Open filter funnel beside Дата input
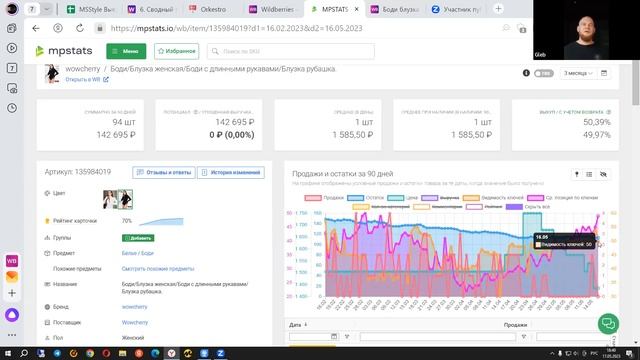Image resolution: width=640 pixels, height=360 pixels. [347, 336]
